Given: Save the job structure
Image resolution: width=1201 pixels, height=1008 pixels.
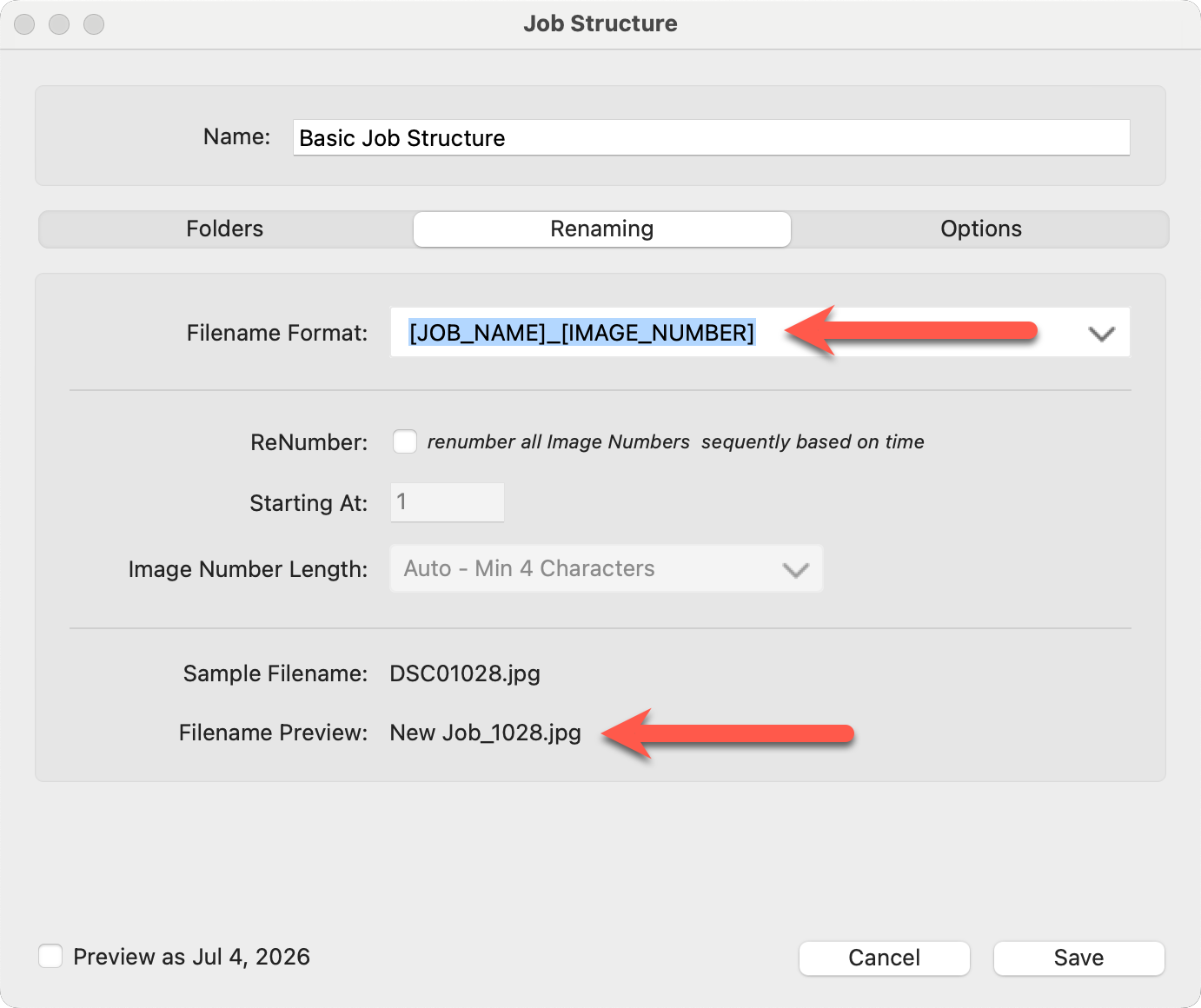Looking at the screenshot, I should point(1078,958).
